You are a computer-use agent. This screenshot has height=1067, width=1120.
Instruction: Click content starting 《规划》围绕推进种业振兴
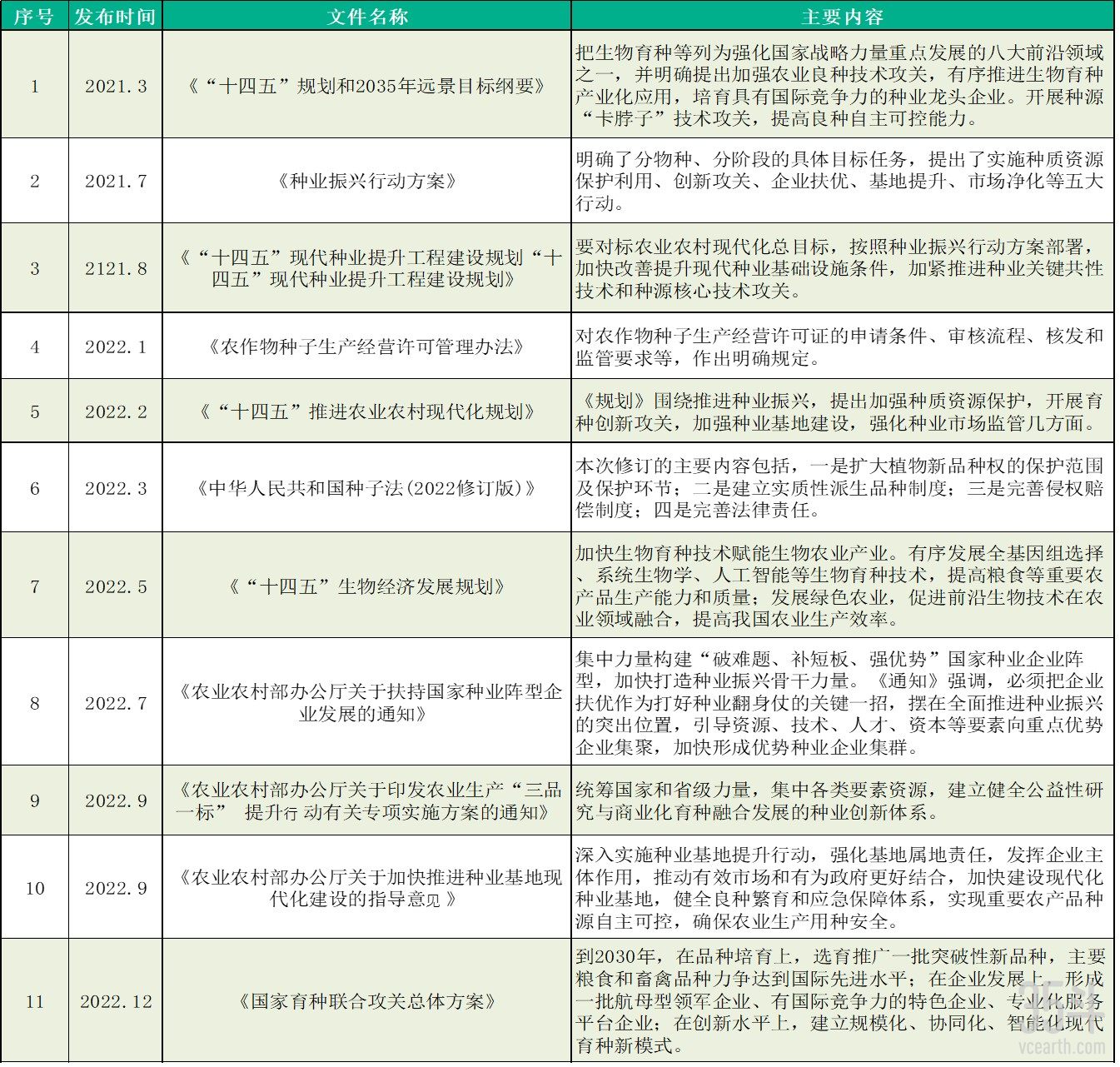[841, 411]
